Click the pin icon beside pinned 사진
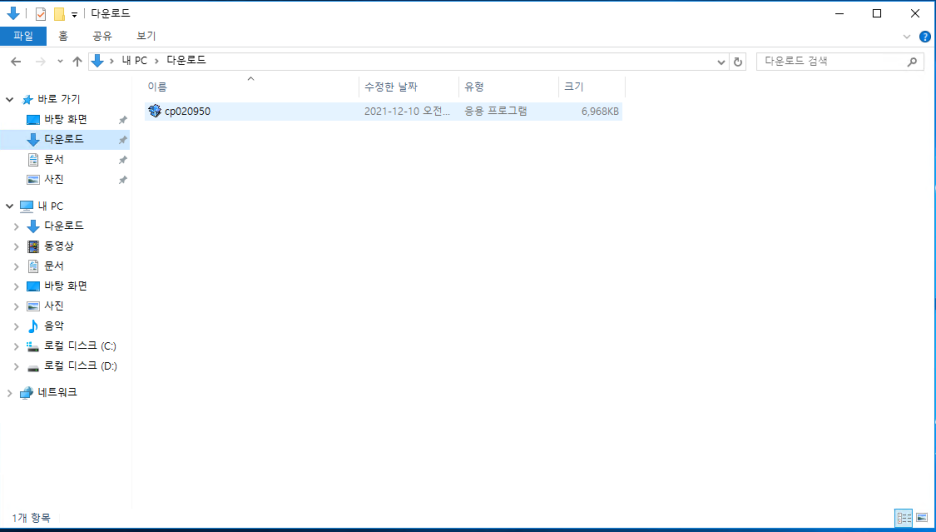This screenshot has height=532, width=936. (x=122, y=180)
